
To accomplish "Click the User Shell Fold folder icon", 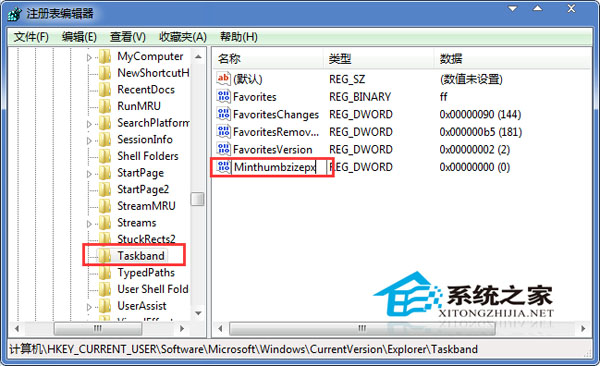I will pyautogui.click(x=105, y=289).
